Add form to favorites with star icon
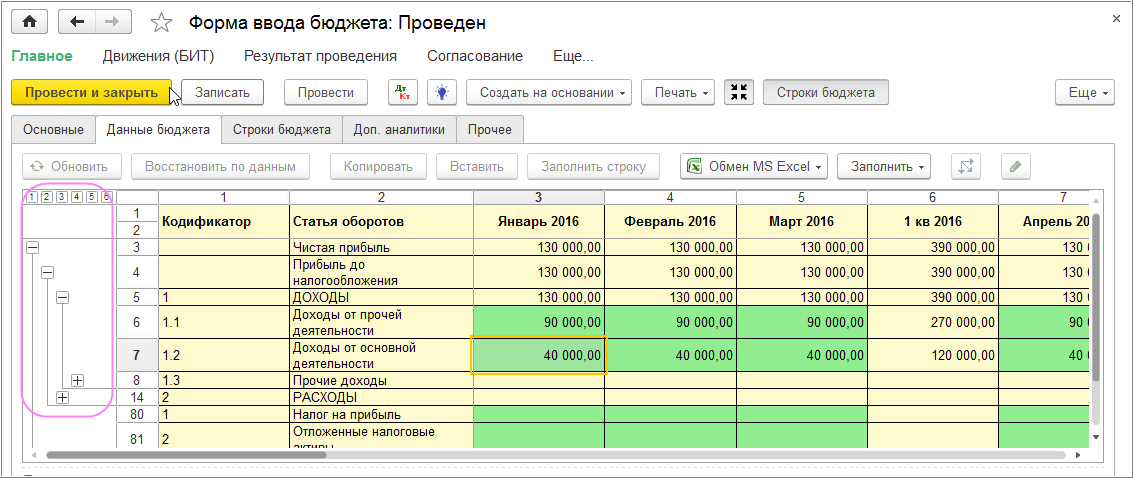The width and height of the screenshot is (1133, 478). pos(161,22)
